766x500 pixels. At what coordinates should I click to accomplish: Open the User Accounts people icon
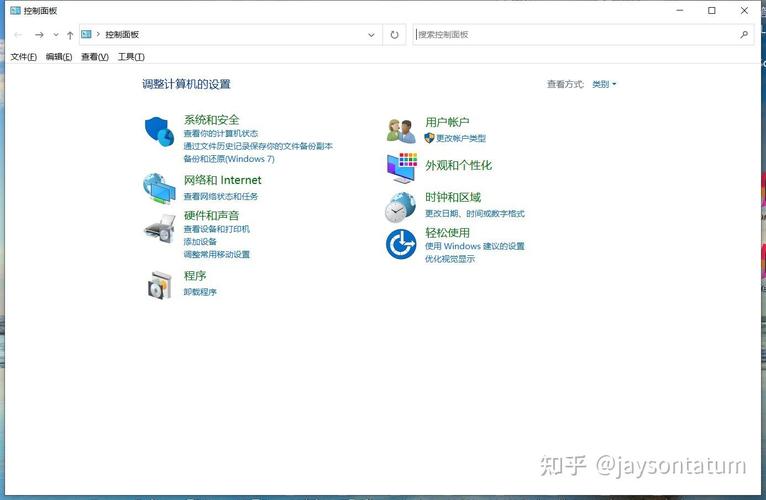[x=401, y=130]
